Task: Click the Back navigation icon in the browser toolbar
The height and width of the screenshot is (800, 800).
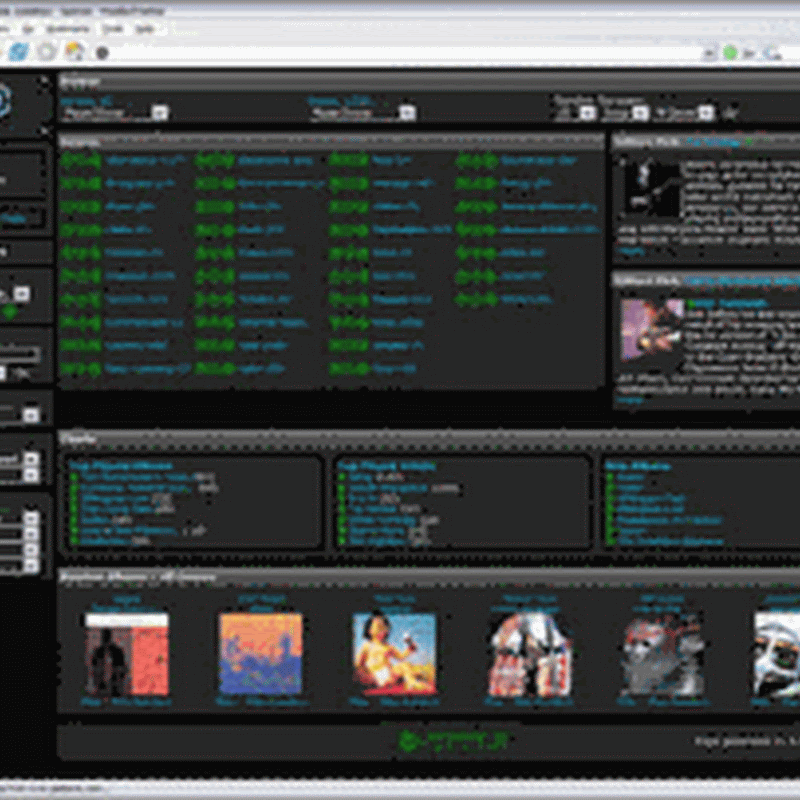Action: (x=17, y=50)
